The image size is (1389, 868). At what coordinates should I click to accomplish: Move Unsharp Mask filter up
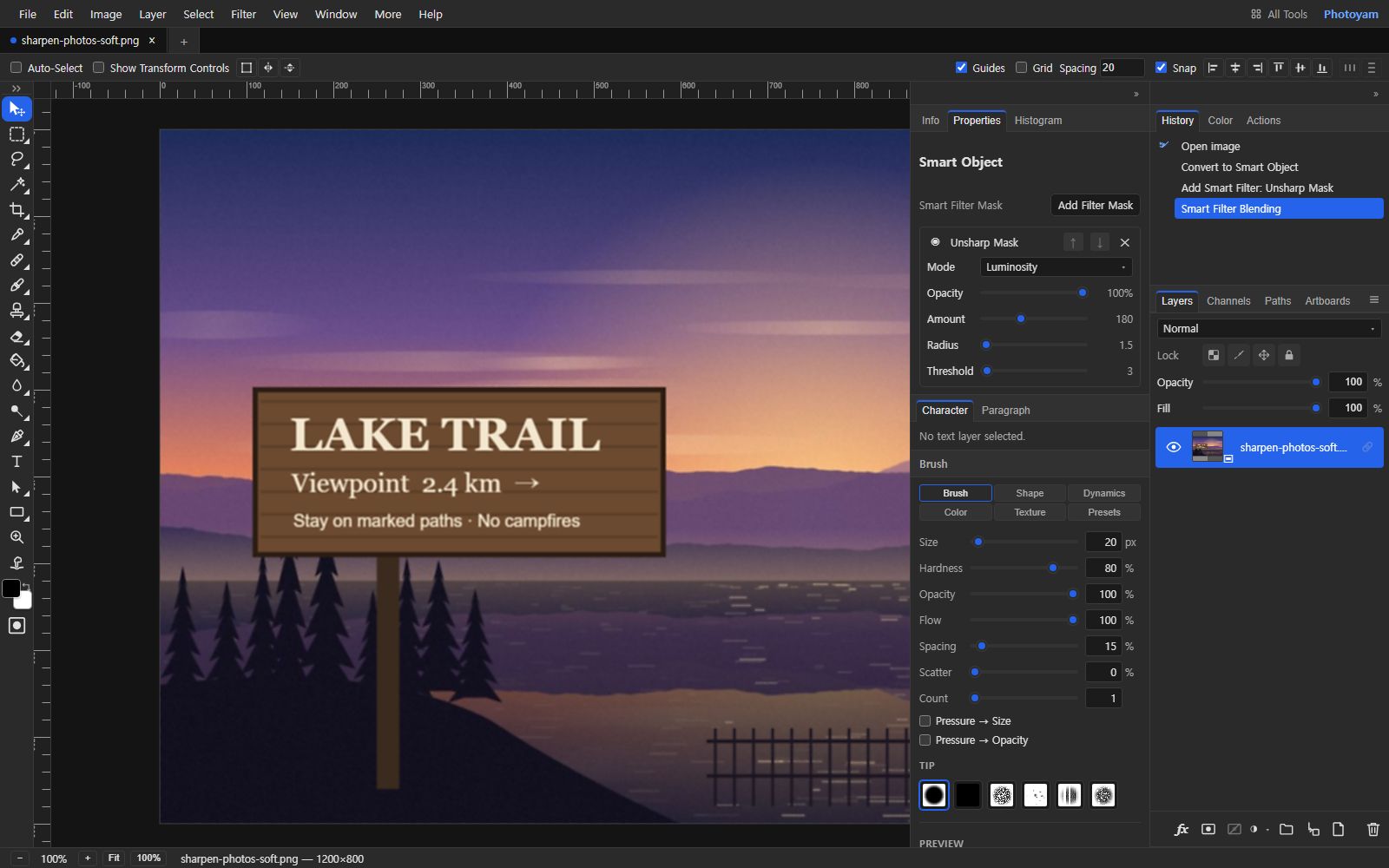point(1073,243)
